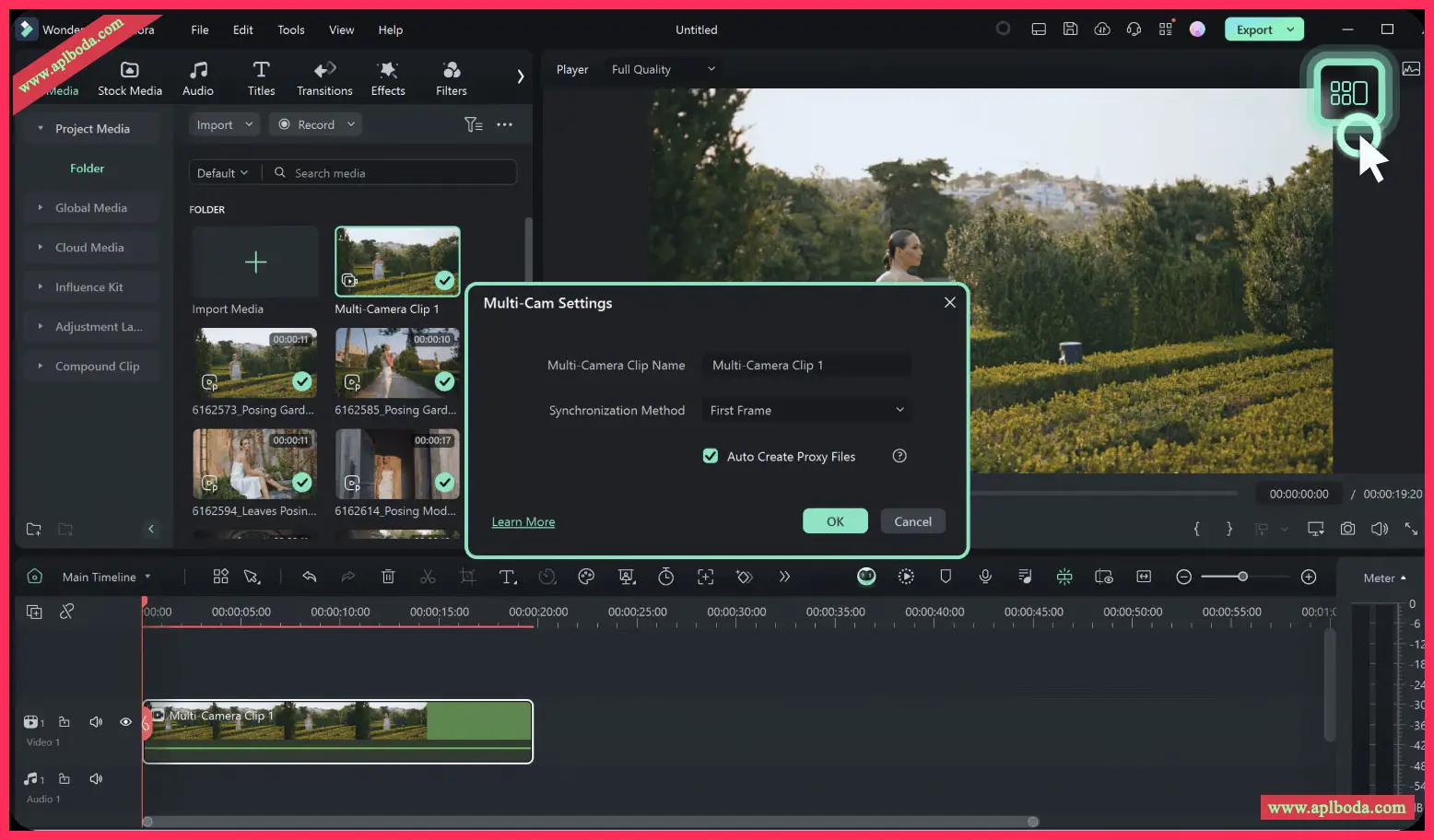The image size is (1434, 840).
Task: Open the Learn More link
Action: (523, 522)
